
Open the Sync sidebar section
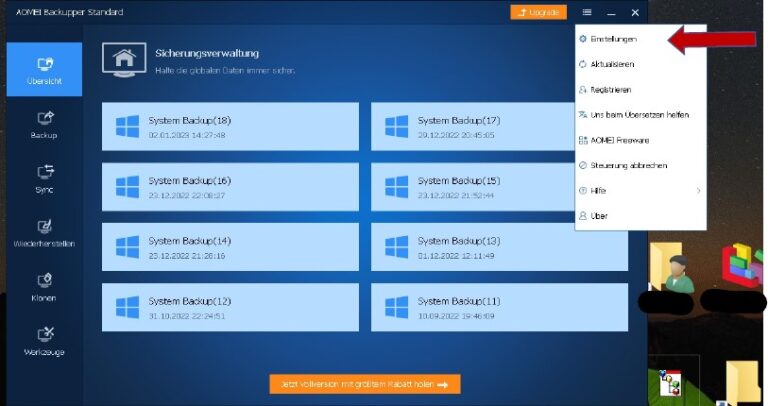coord(44,179)
